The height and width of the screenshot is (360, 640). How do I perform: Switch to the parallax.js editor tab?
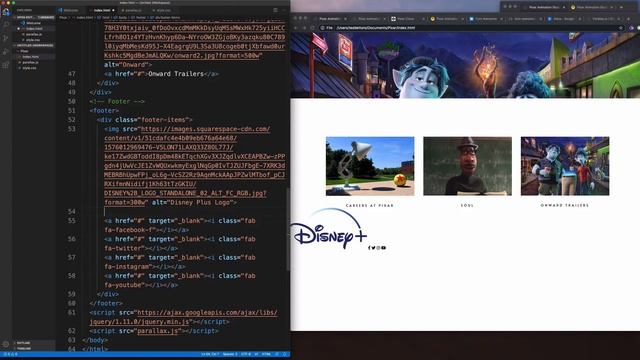pyautogui.click(x=133, y=10)
